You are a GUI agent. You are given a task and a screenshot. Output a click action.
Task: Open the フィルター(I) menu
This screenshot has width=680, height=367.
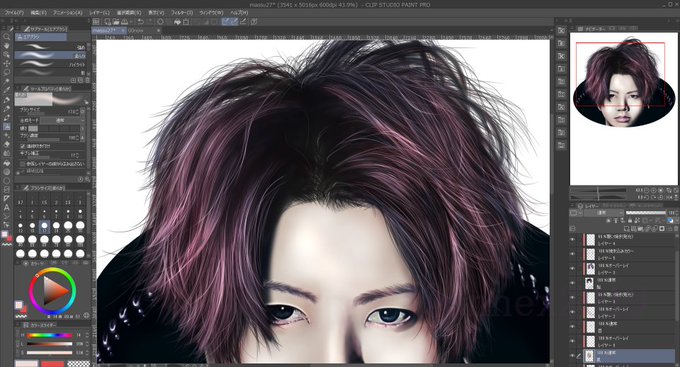[182, 13]
